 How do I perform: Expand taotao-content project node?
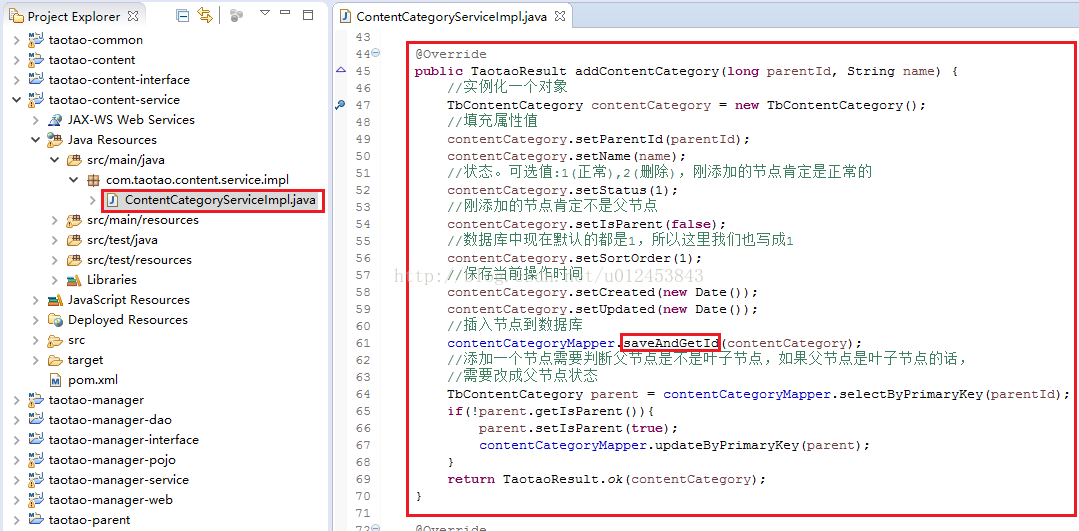point(17,60)
